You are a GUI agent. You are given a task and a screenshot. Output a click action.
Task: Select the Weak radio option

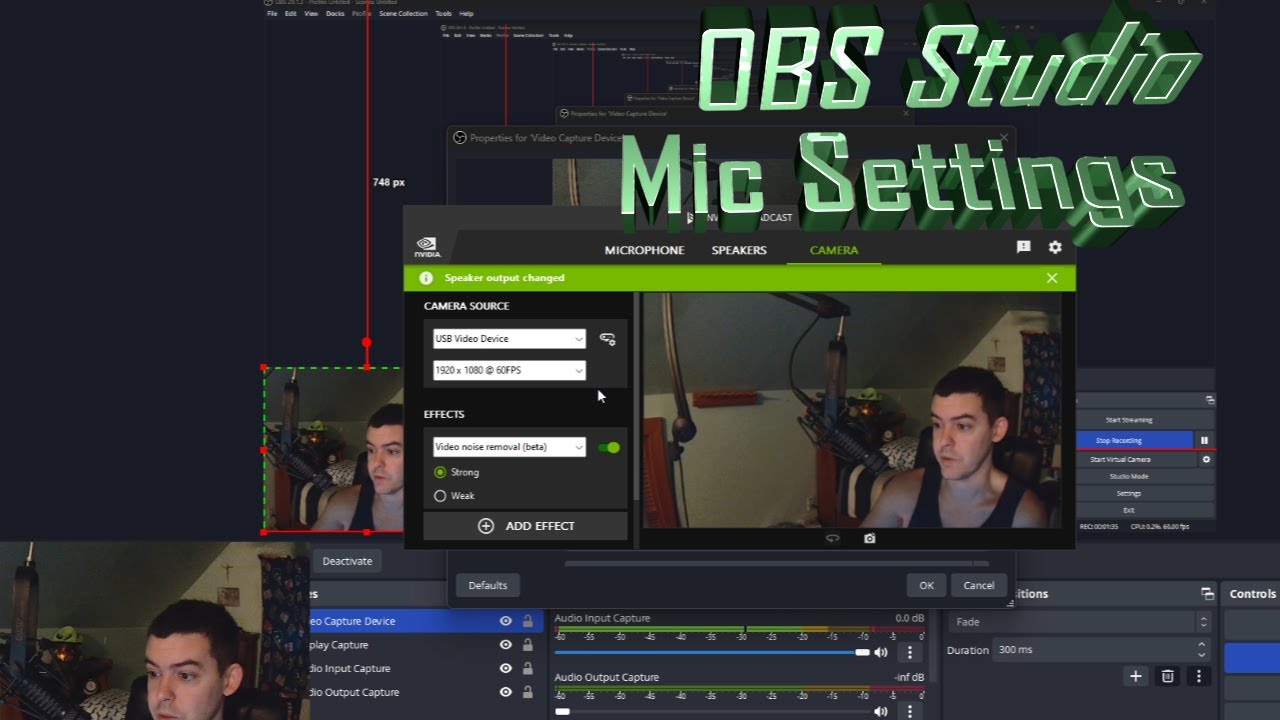(x=440, y=496)
